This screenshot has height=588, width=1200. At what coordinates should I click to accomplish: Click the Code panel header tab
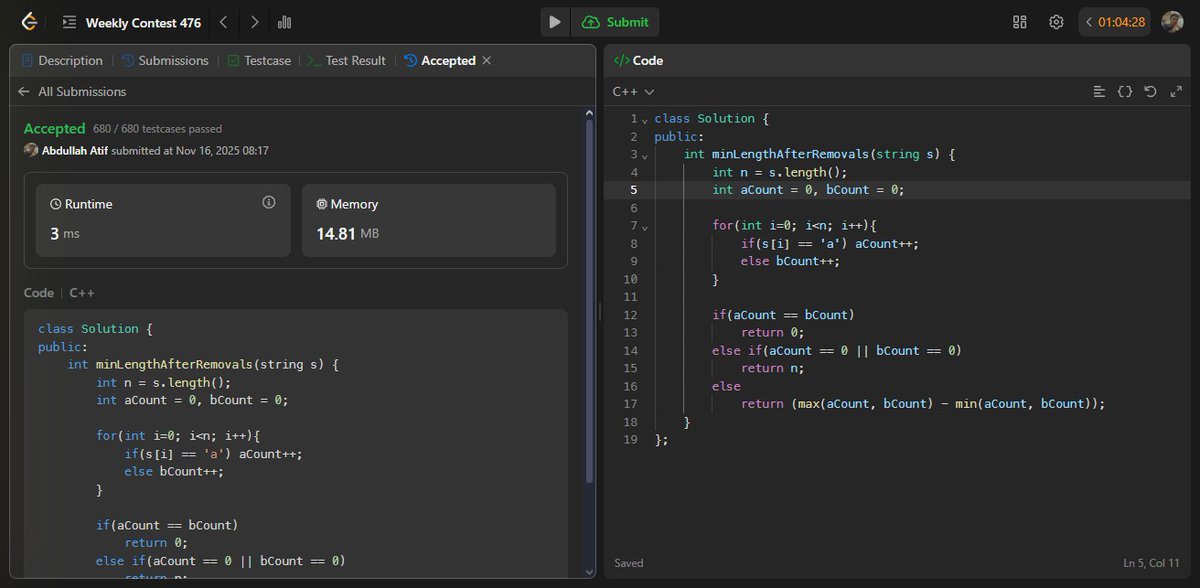click(639, 61)
